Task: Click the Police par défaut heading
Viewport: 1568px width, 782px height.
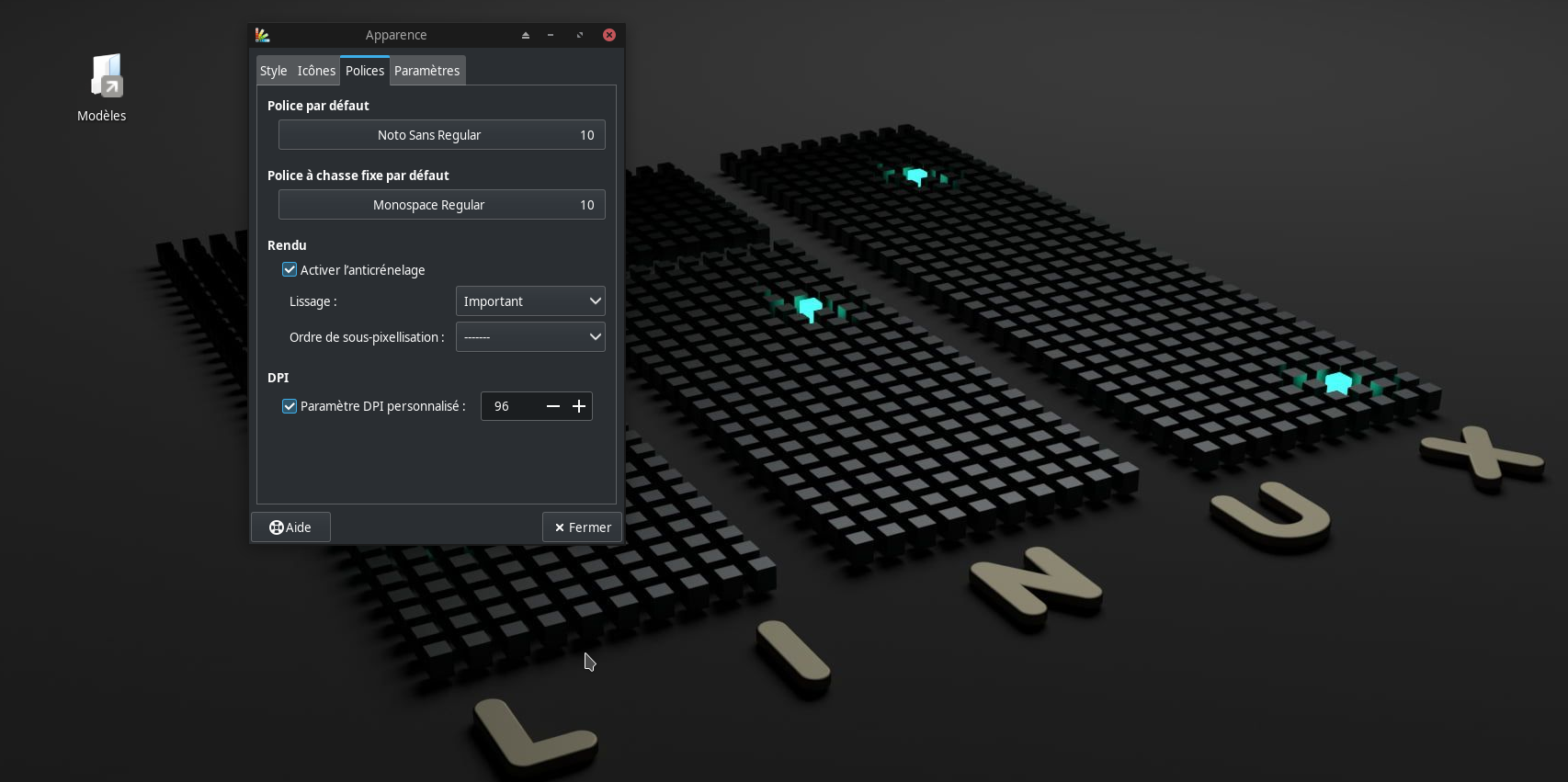Action: tap(318, 106)
